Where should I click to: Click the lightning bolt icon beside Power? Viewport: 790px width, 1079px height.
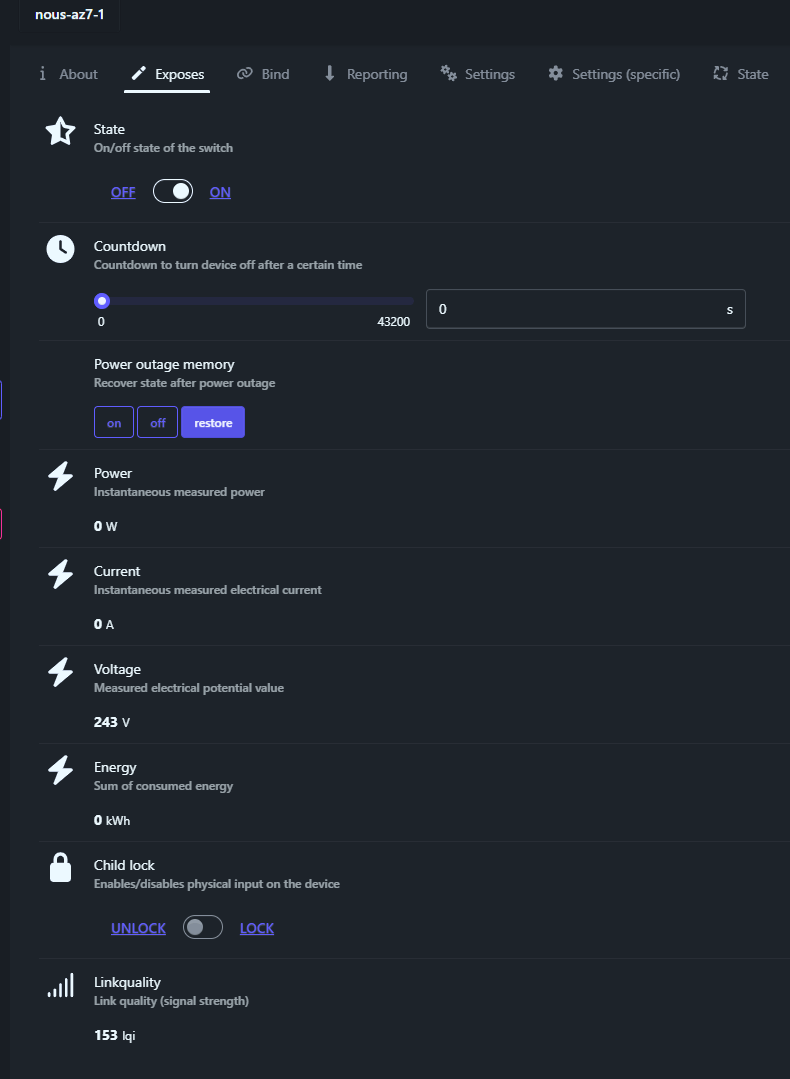(61, 476)
